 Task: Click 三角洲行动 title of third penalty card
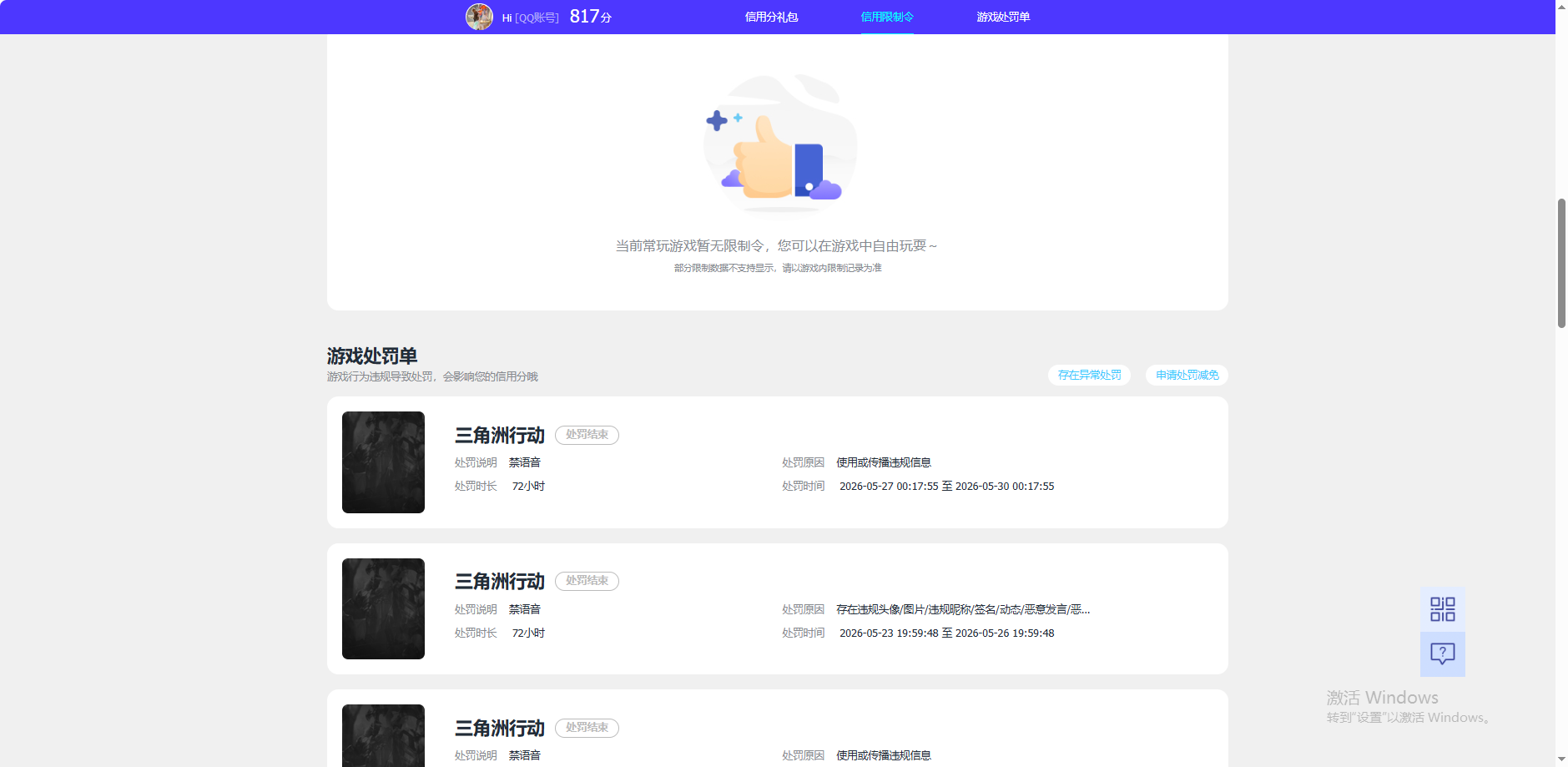click(x=499, y=729)
